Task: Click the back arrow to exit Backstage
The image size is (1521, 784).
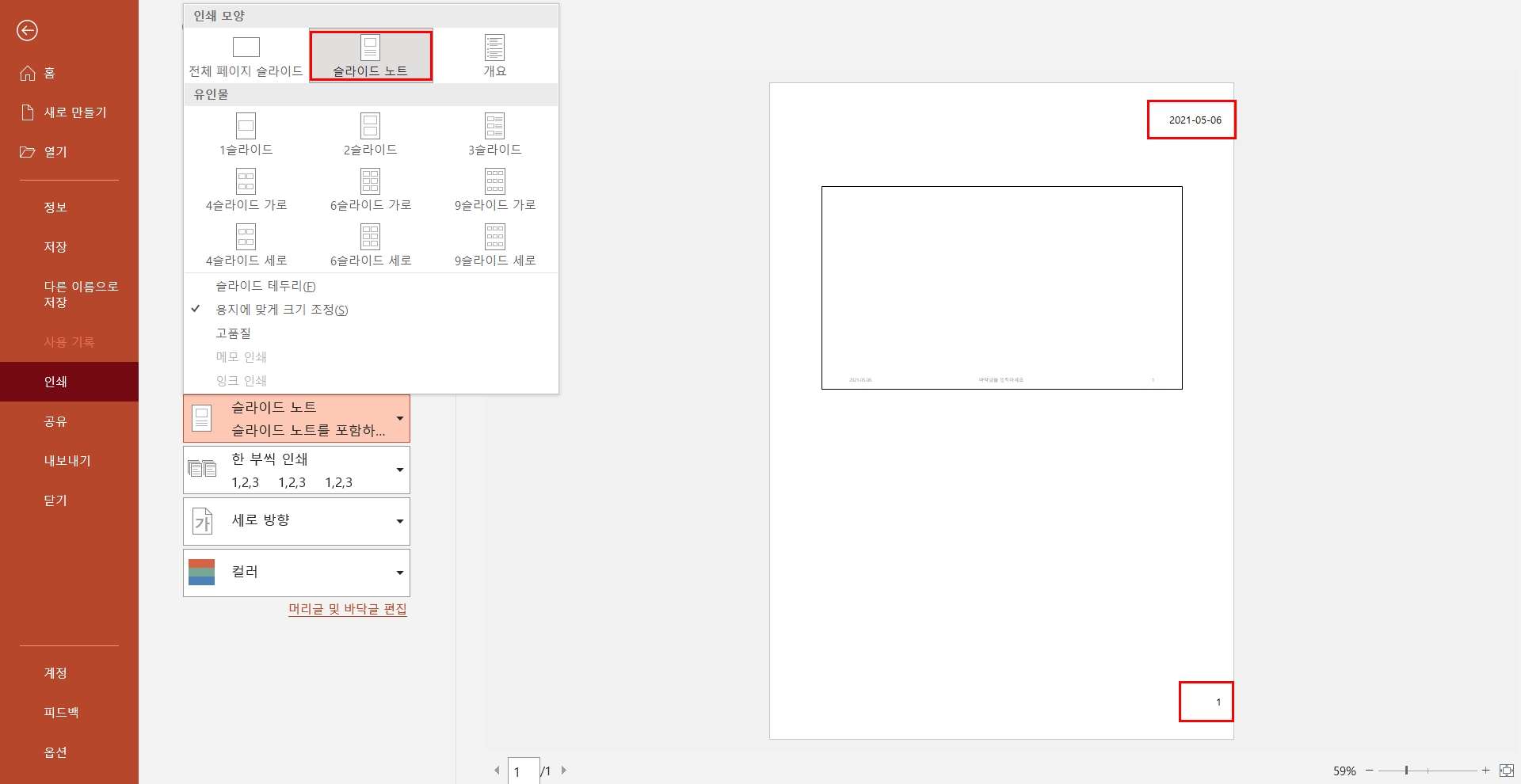Action: tap(27, 30)
